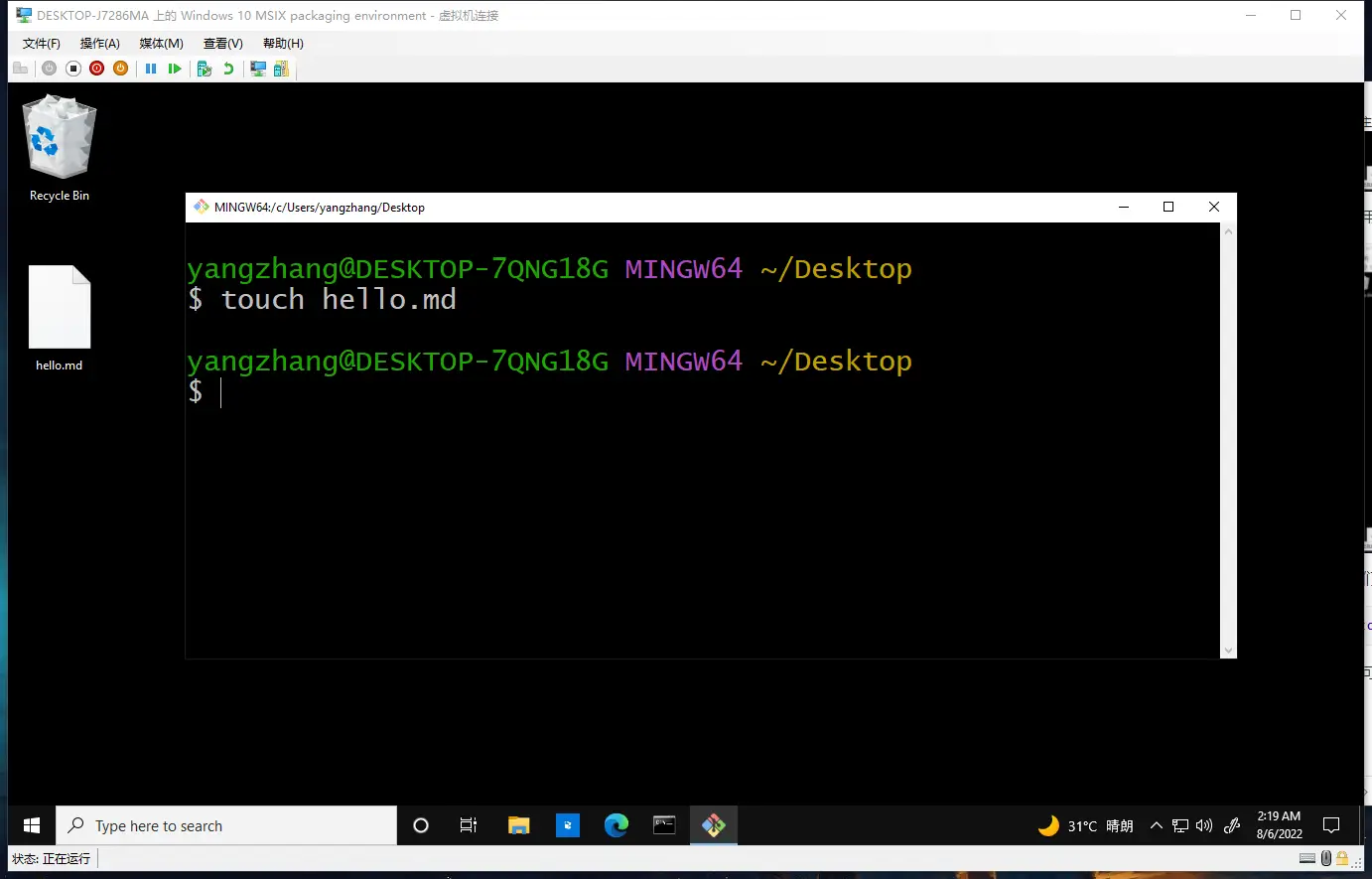Toggle enhanced session mode icon
The width and height of the screenshot is (1372, 879).
pos(258,69)
